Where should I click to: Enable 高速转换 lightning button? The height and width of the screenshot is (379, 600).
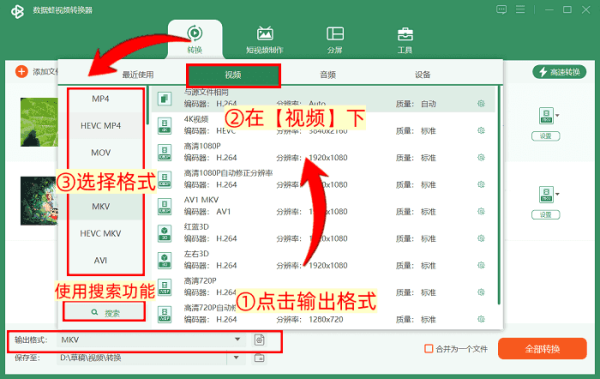[x=559, y=72]
